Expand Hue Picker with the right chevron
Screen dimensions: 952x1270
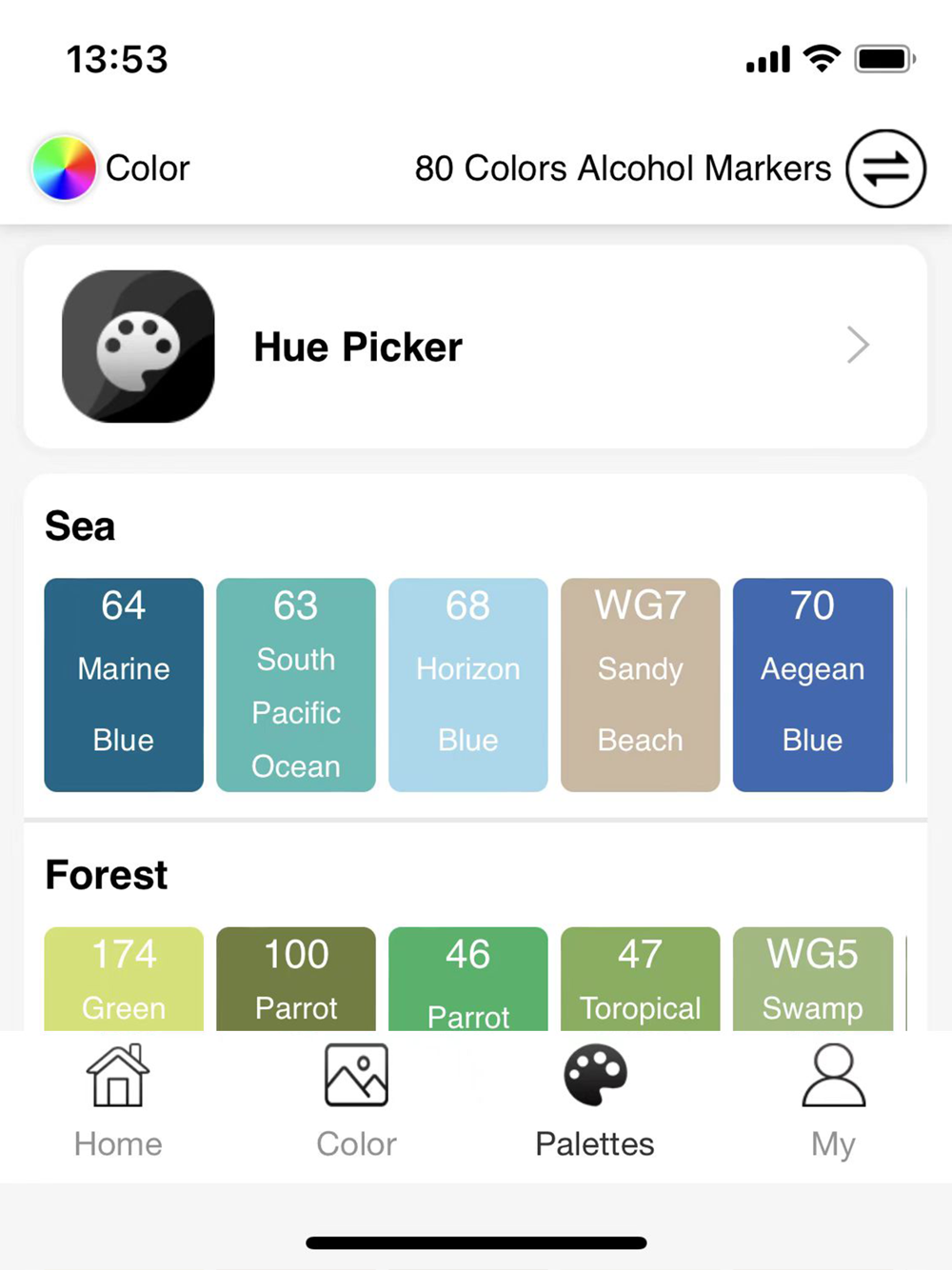point(858,346)
